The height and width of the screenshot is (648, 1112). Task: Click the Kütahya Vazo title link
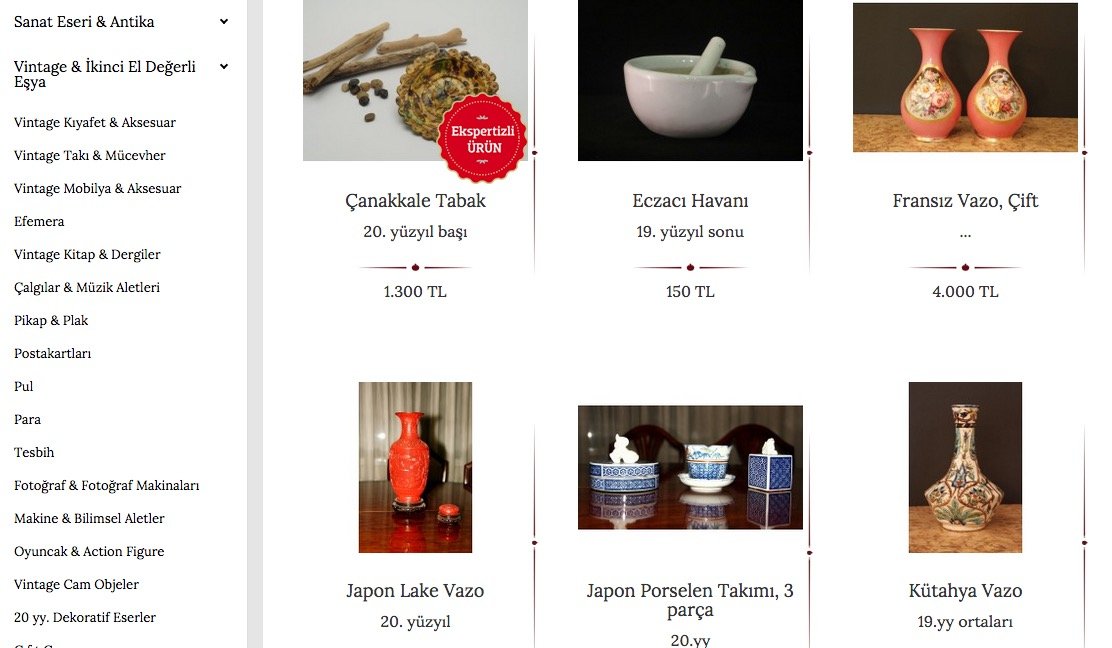tap(965, 591)
